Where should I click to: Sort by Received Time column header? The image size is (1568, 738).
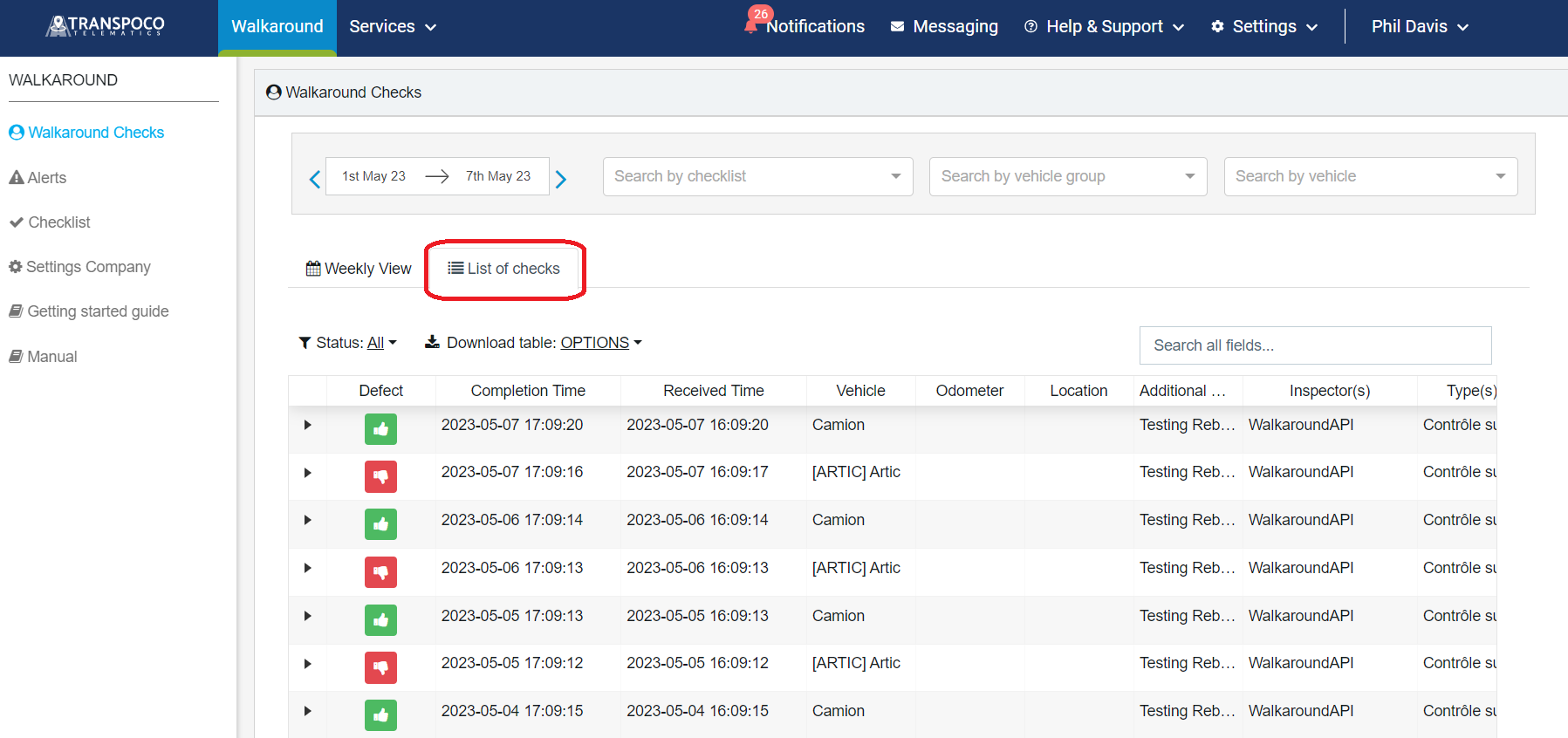[714, 391]
